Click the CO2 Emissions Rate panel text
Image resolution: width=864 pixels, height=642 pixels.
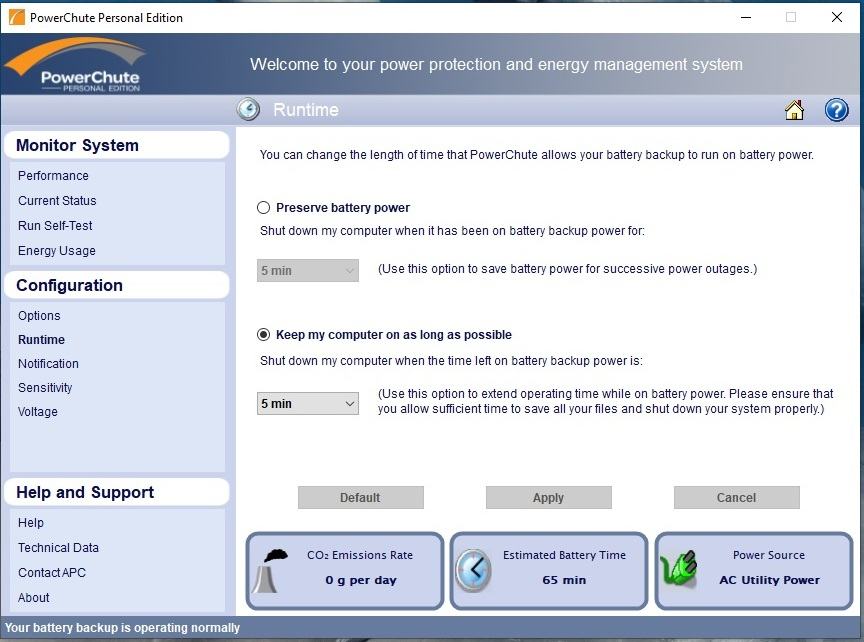(360, 555)
